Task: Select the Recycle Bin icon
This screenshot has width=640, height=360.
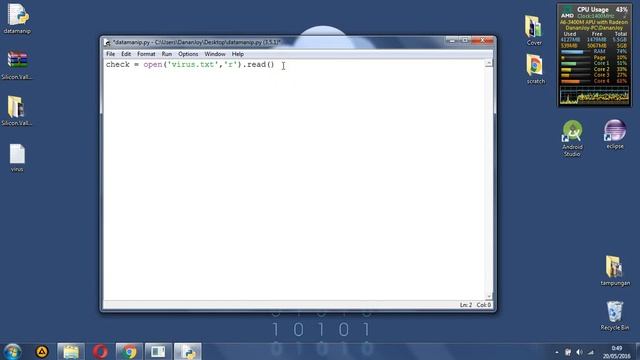Action: (x=615, y=316)
